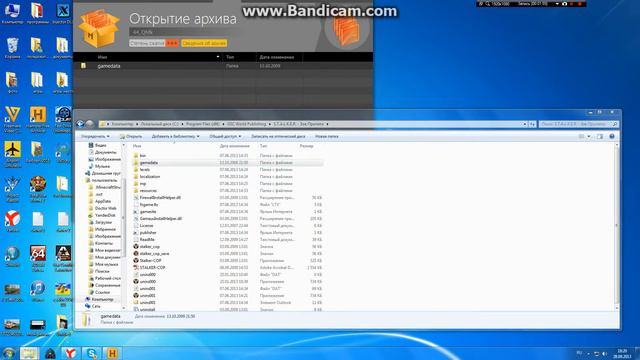Open the Упорядочить dropdown menu
Screen dimensions: 640x360
point(95,136)
